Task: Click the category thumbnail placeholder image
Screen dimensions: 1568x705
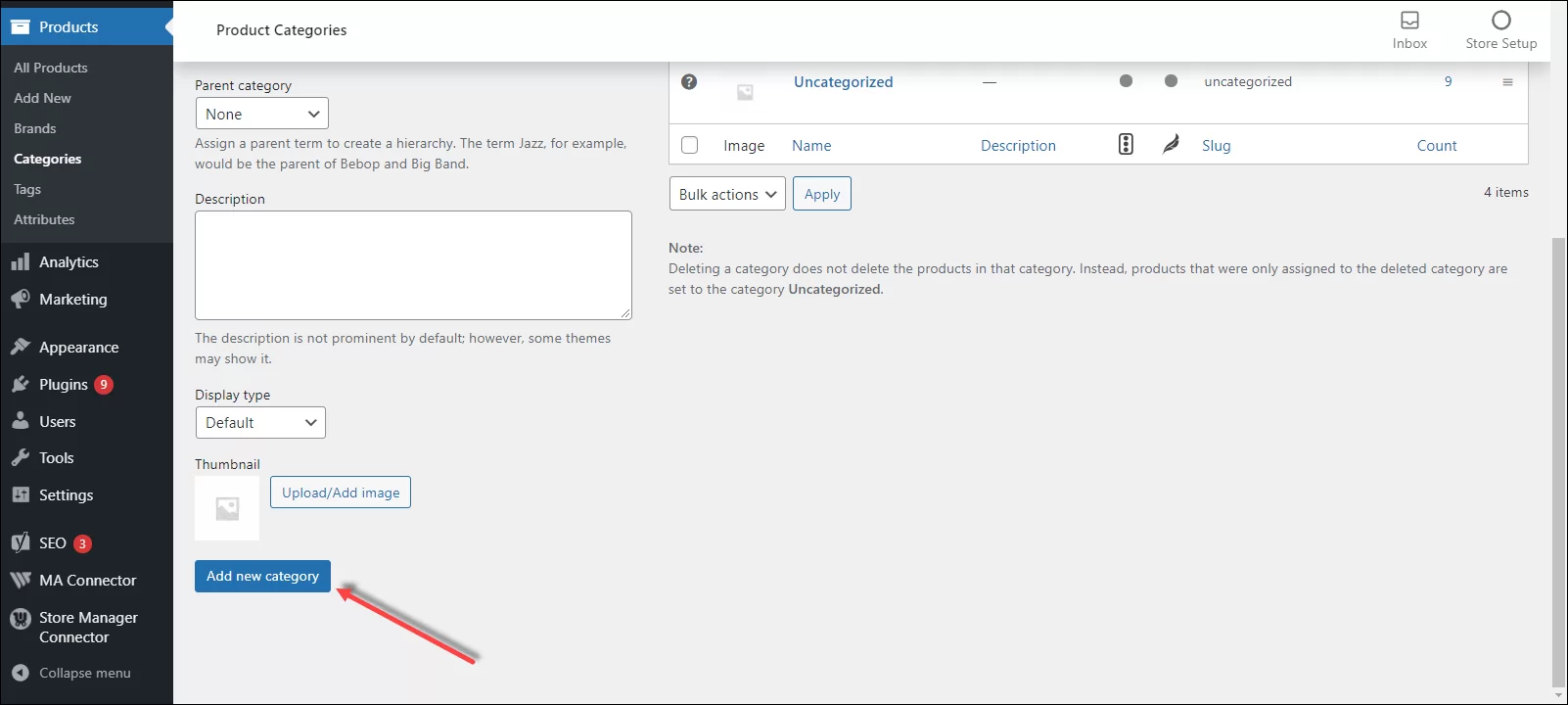Action: click(x=227, y=508)
